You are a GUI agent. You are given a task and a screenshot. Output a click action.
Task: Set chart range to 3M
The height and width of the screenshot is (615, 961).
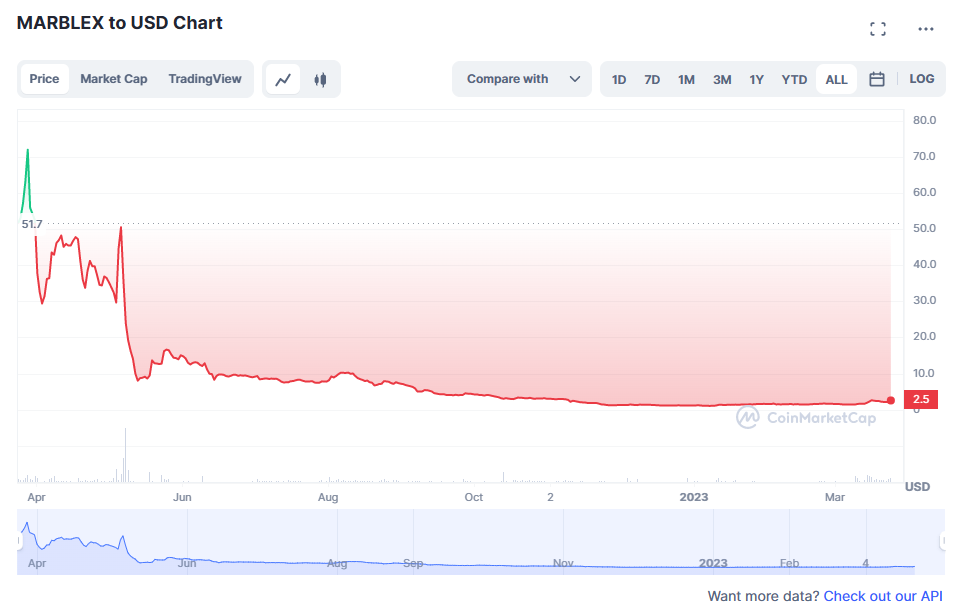tap(721, 80)
